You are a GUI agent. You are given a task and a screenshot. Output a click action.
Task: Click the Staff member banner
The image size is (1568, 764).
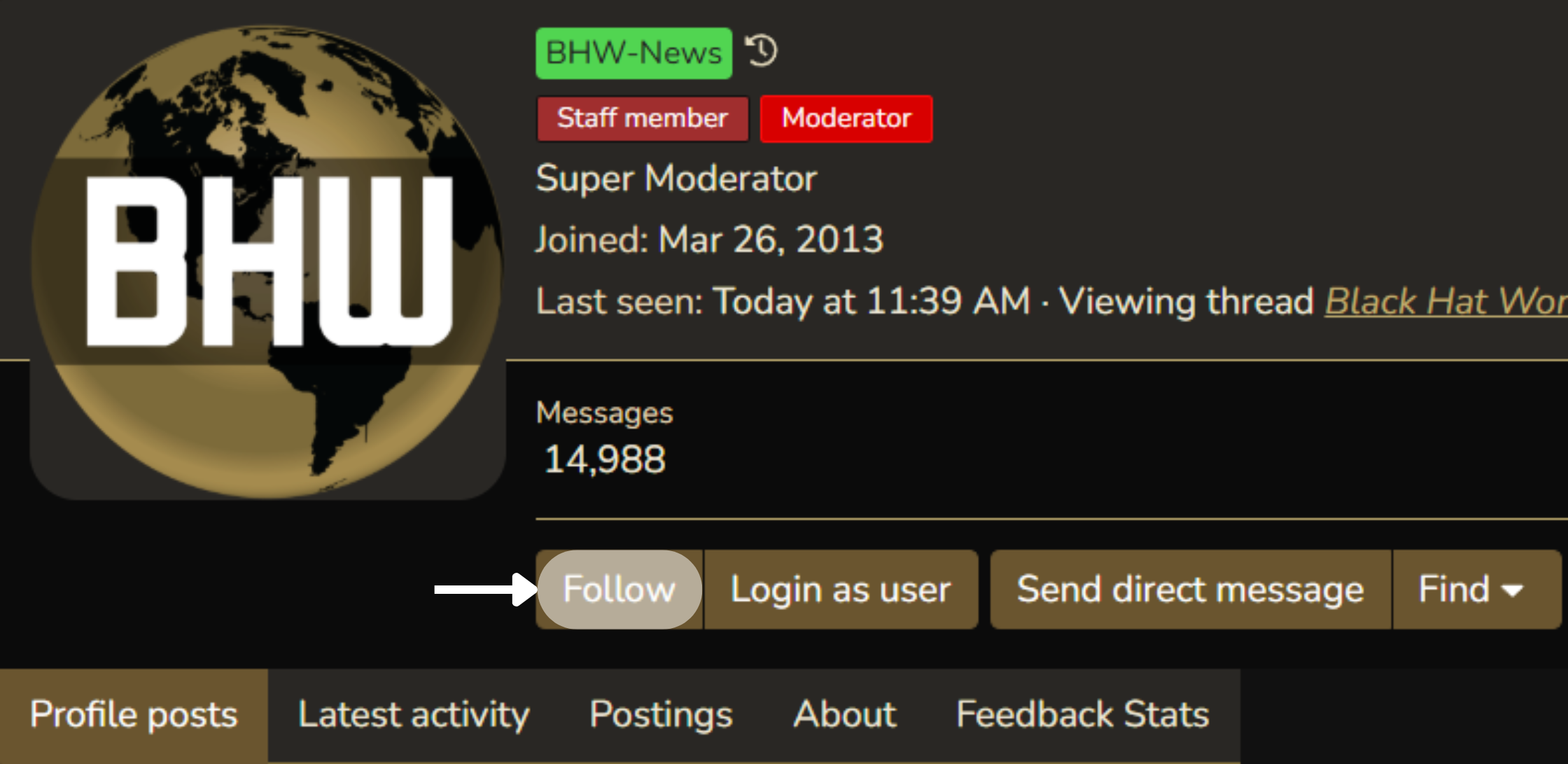click(x=643, y=118)
